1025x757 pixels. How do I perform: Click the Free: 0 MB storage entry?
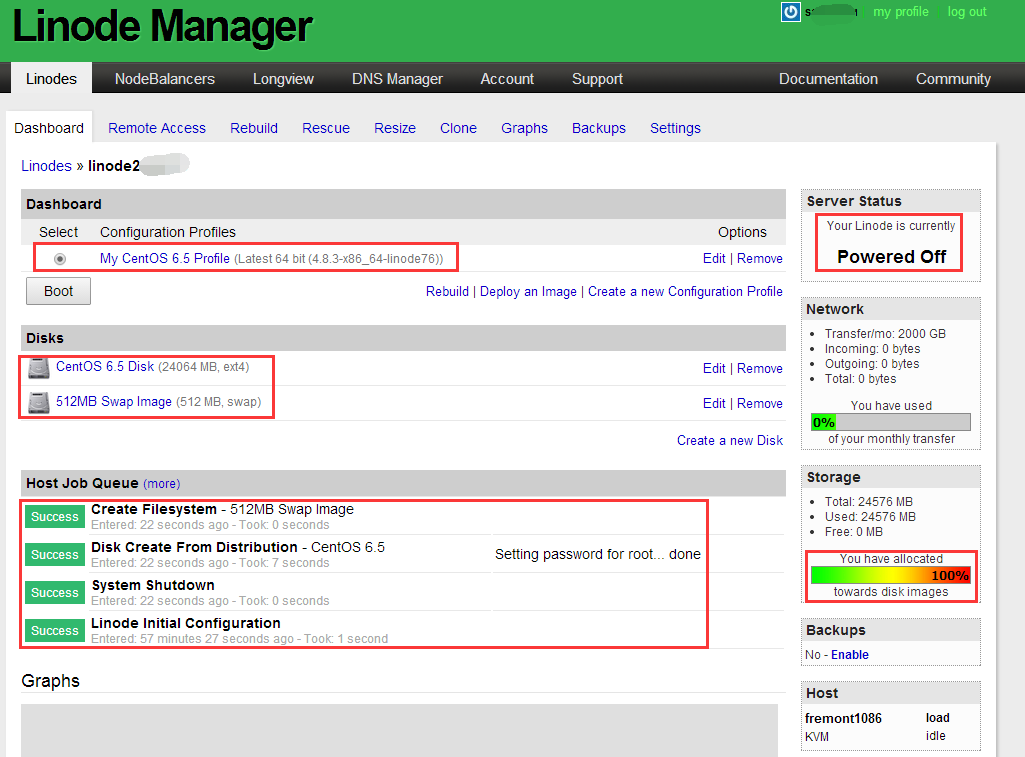[x=854, y=532]
